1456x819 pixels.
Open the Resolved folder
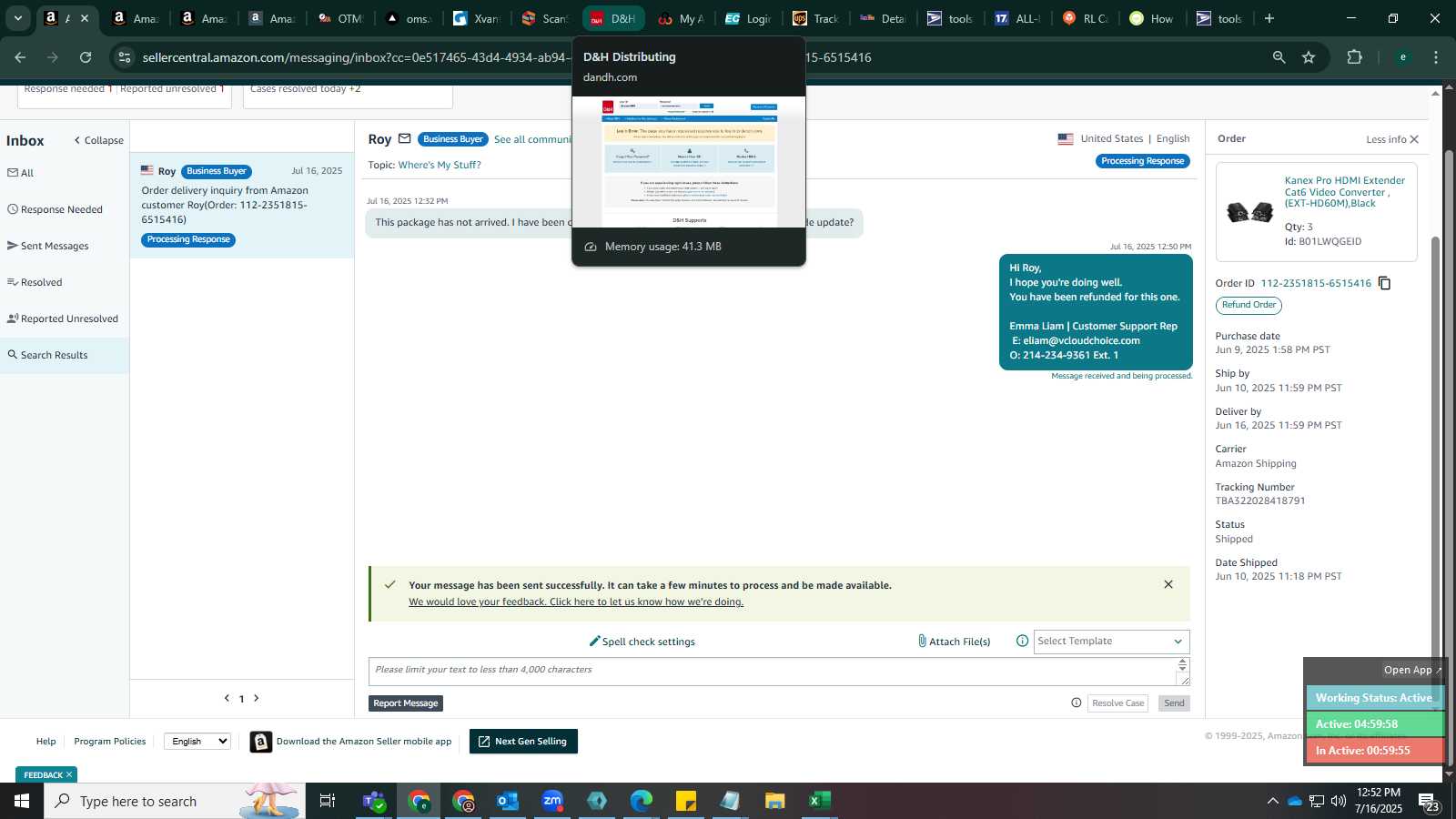35,282
